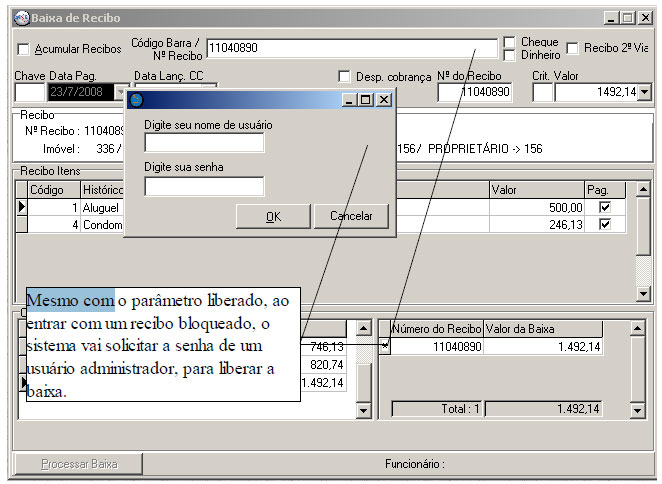Click the Baixa de Recibo title bar icon
The width and height of the screenshot is (662, 484).
pos(21,17)
